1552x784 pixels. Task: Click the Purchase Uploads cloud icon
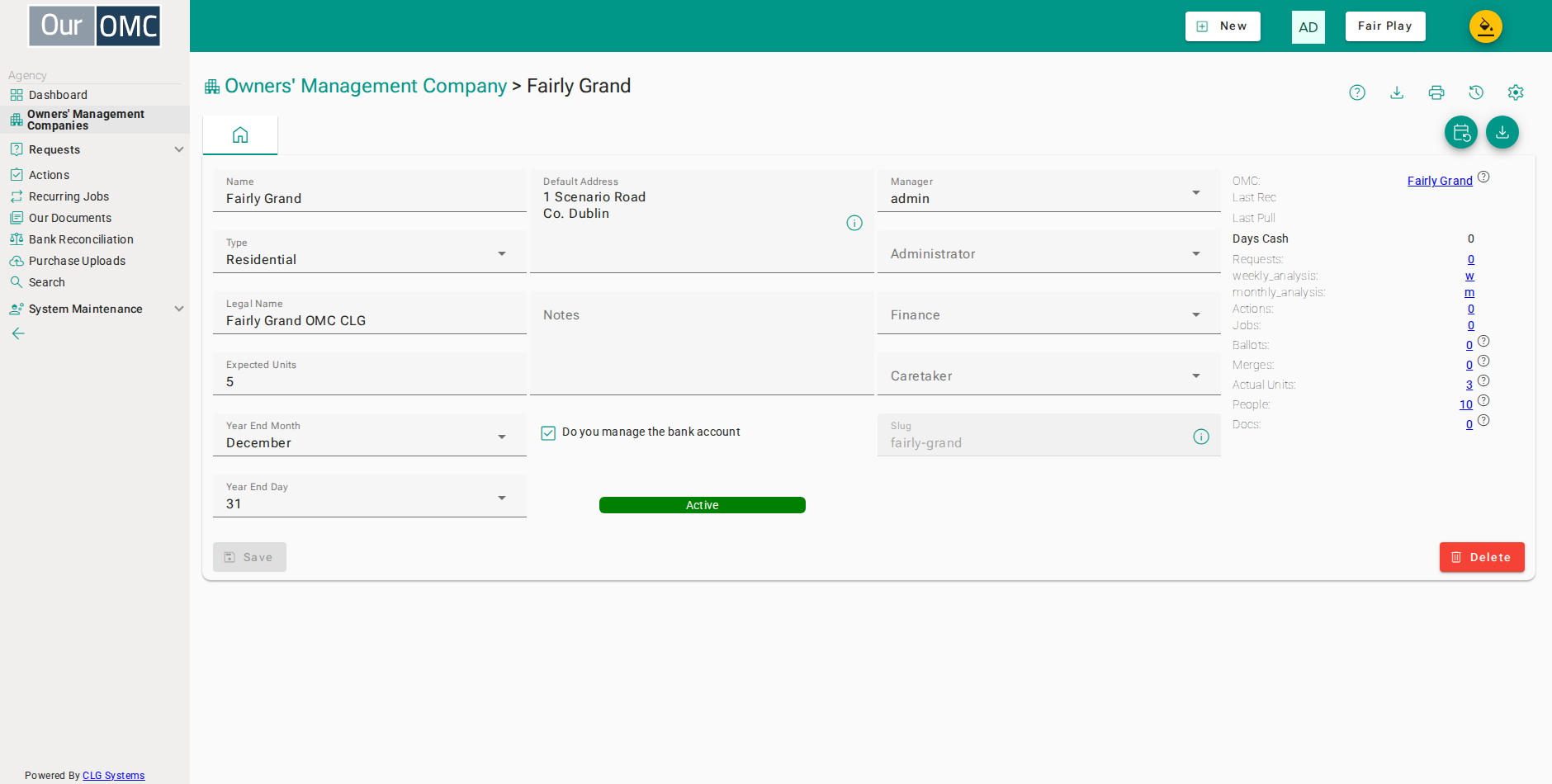point(17,261)
